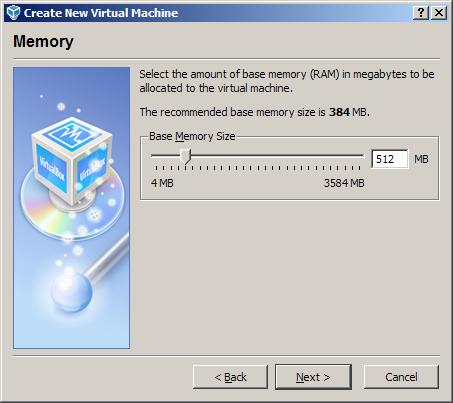Click the Base Memory Size slider handle
Viewport: 453px width, 403px height.
coord(185,156)
